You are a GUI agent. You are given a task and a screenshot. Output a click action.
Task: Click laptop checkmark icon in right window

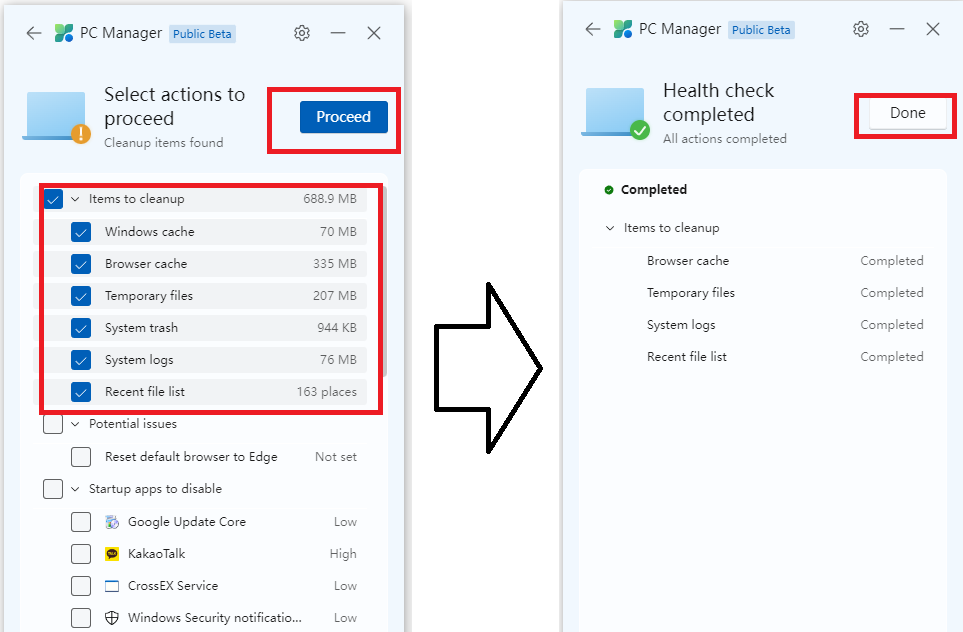click(x=615, y=114)
